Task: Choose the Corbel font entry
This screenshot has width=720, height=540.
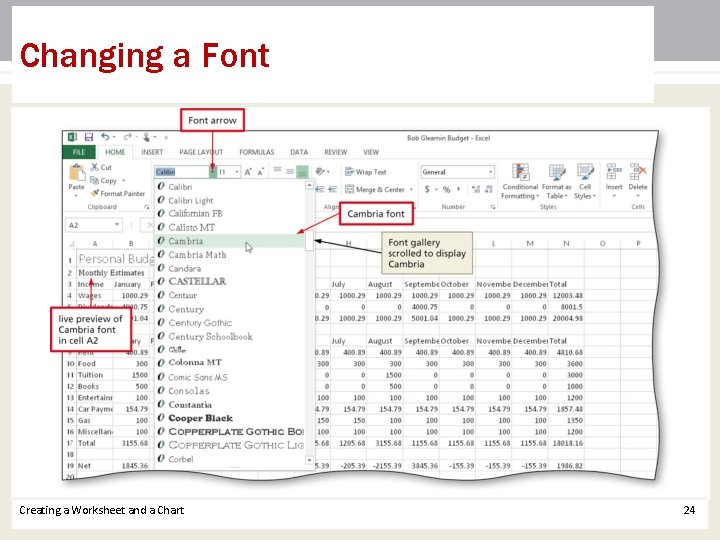Action: pos(230,459)
